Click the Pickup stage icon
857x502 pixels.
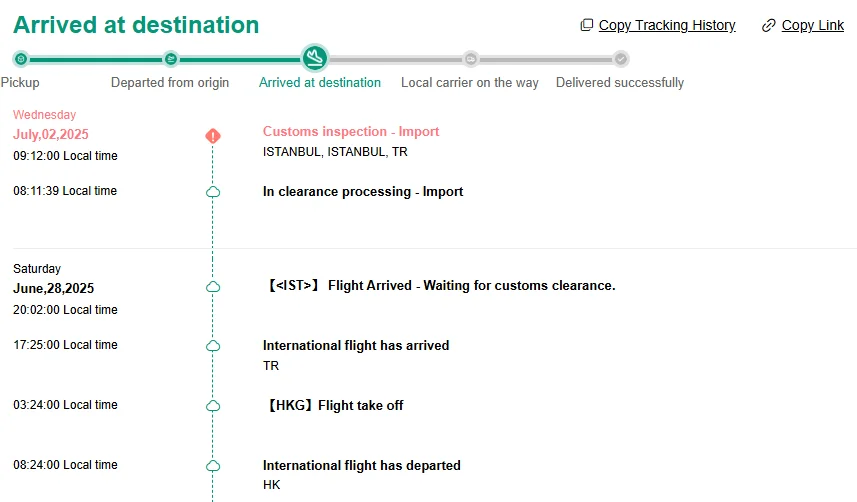point(20,59)
